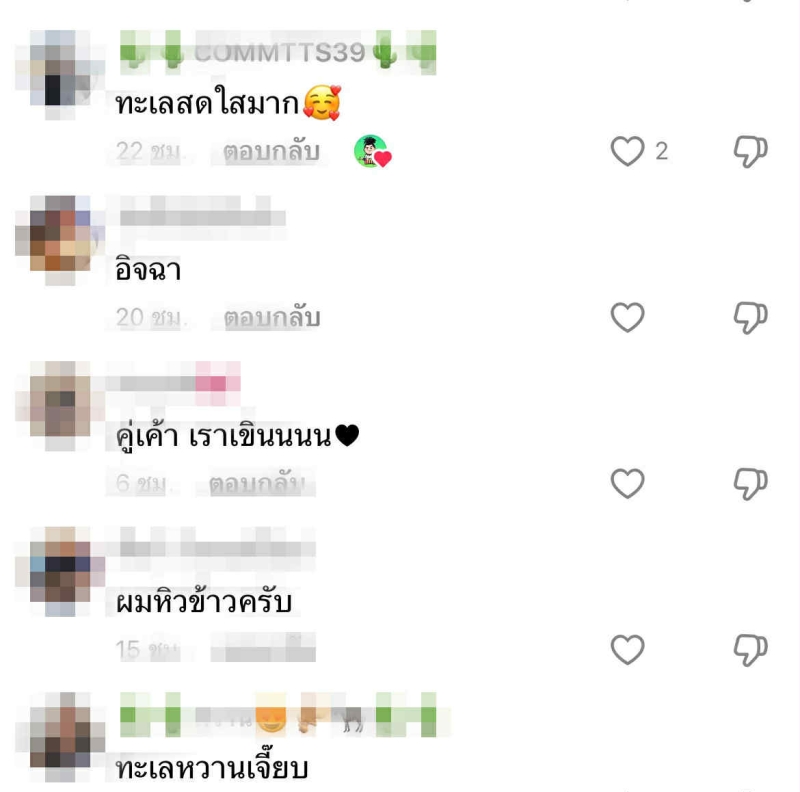Dislike the comment ทะเลสดใสมาก
This screenshot has height=792, width=800.
coord(751,152)
